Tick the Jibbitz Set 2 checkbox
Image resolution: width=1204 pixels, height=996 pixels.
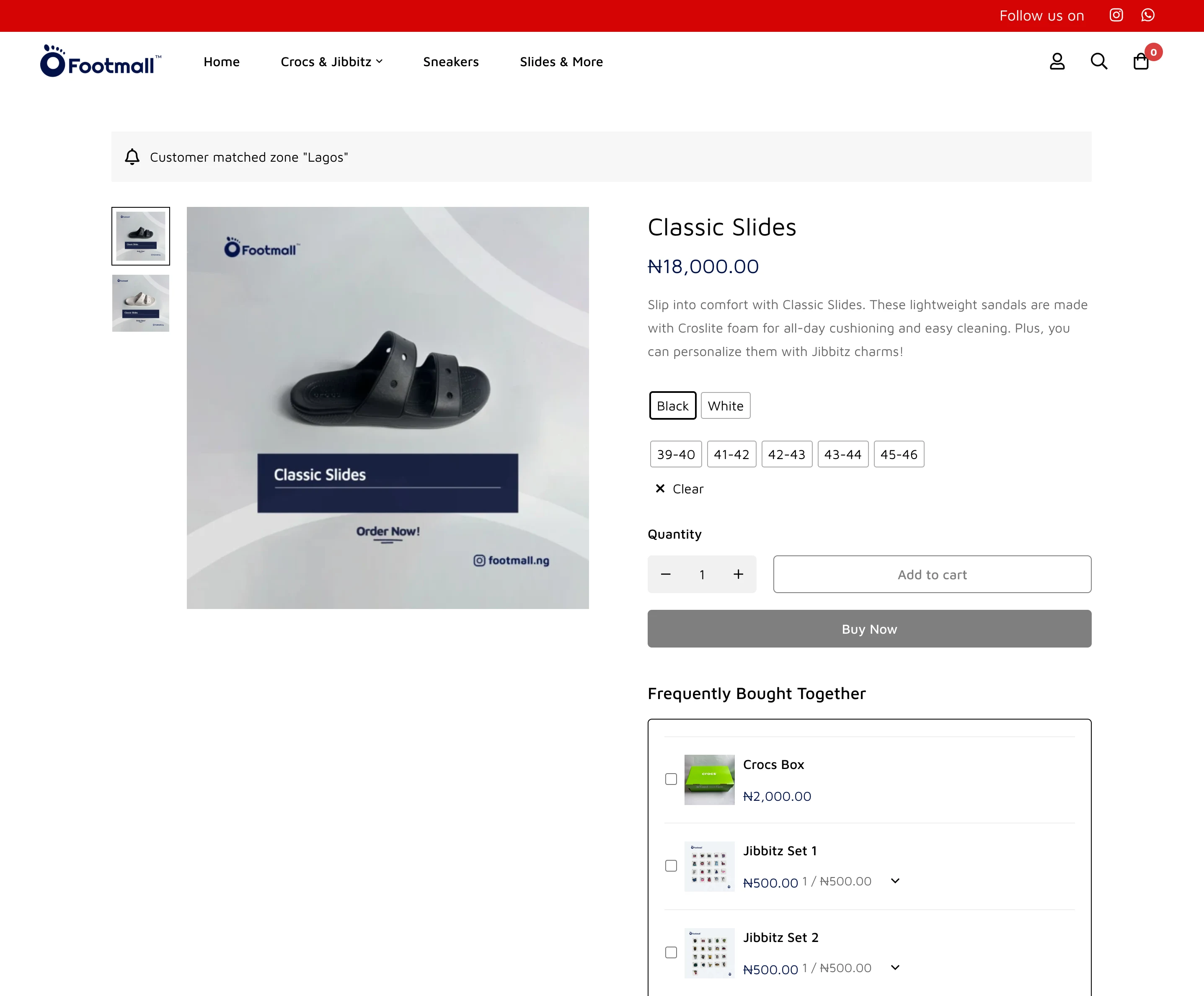pos(671,952)
